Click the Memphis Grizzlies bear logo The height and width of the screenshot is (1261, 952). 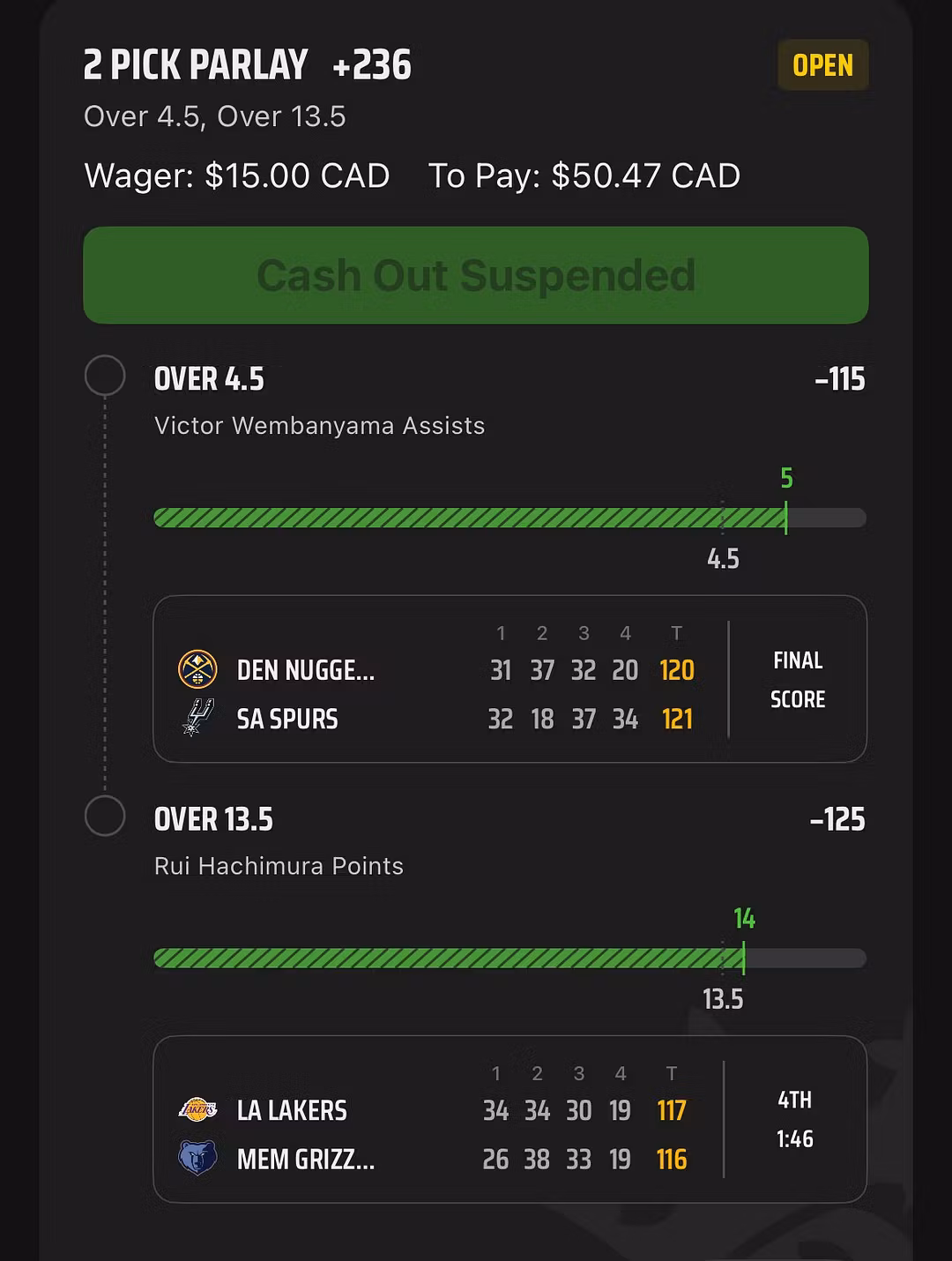point(197,1158)
